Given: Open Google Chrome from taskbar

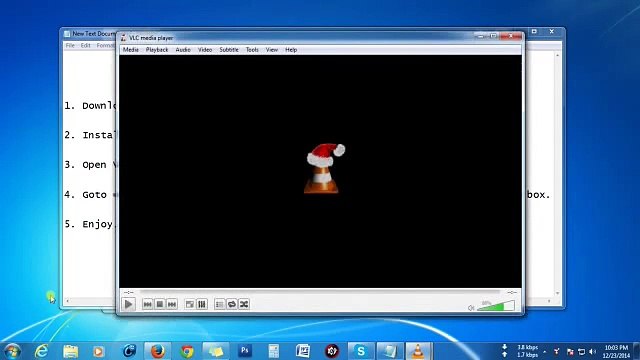Looking at the screenshot, I should point(187,351).
